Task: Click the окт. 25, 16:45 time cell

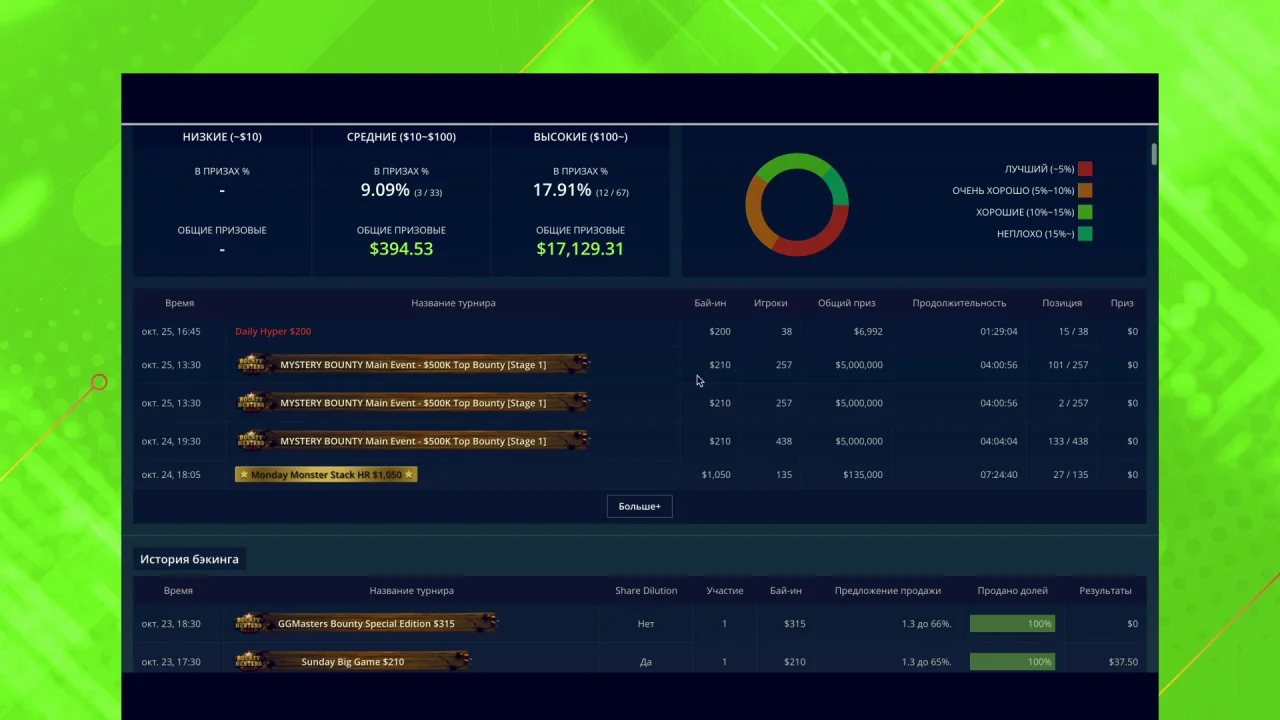Action: [171, 331]
